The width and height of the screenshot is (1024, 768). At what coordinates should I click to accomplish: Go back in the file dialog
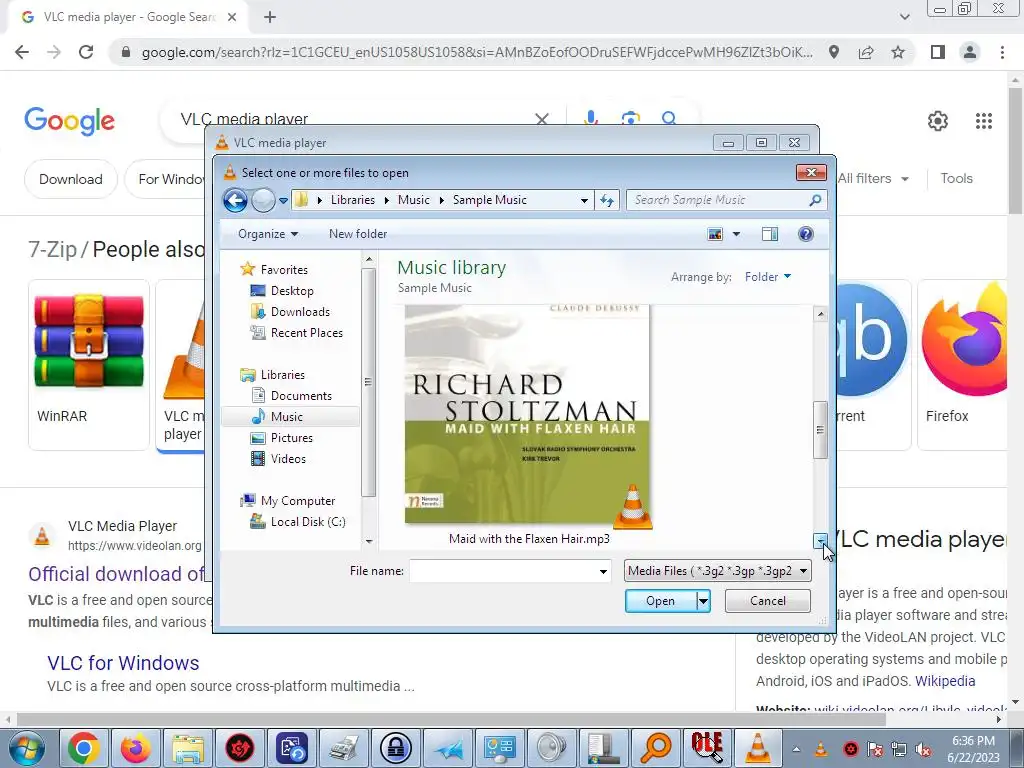pos(235,200)
